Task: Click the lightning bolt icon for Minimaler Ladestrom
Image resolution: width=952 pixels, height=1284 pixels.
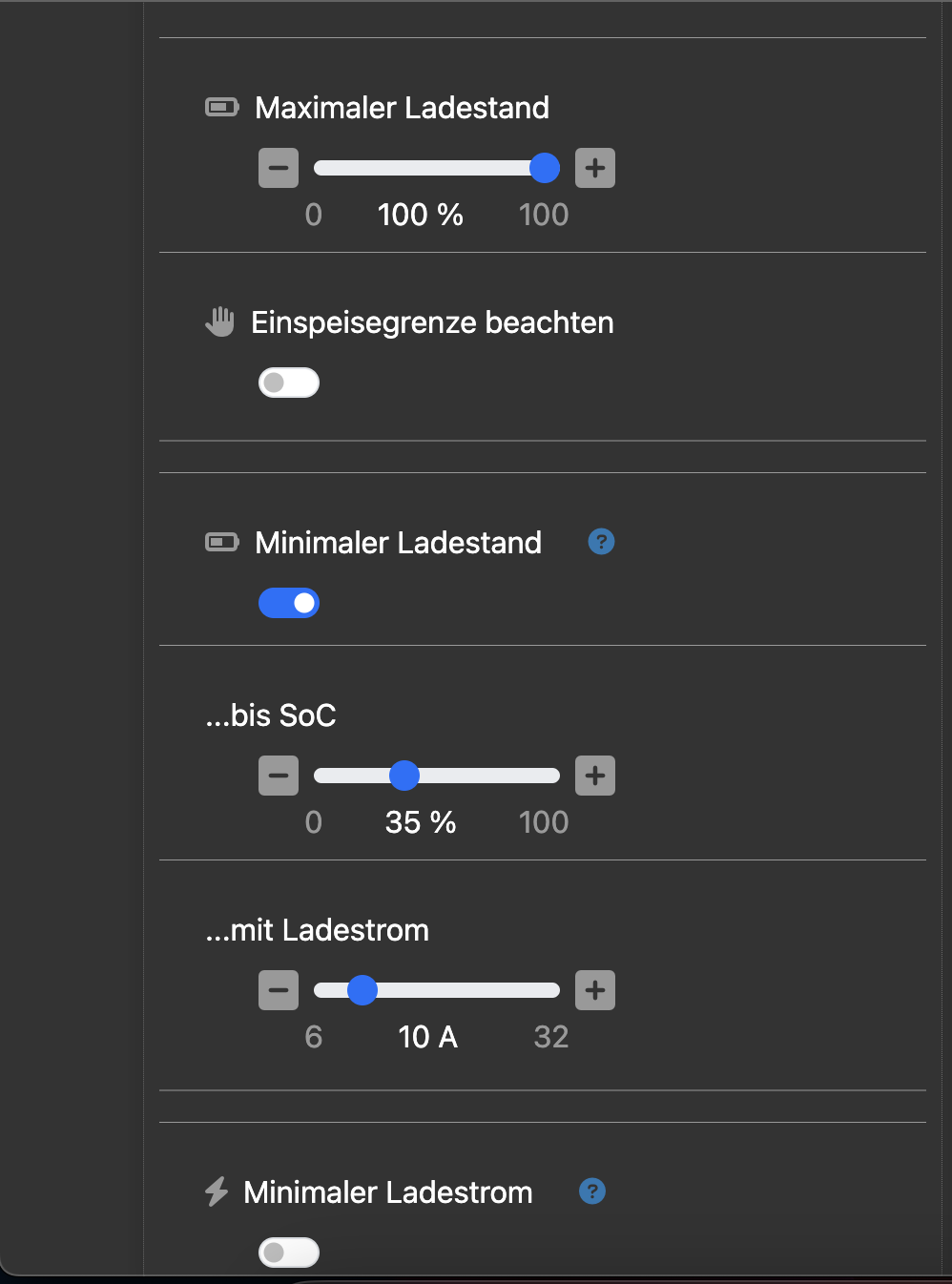Action: (217, 1191)
